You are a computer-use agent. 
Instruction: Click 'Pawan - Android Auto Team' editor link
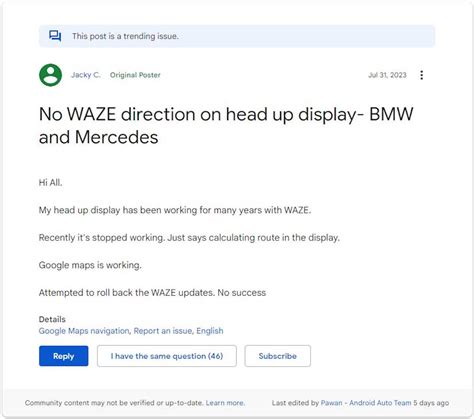click(x=366, y=403)
